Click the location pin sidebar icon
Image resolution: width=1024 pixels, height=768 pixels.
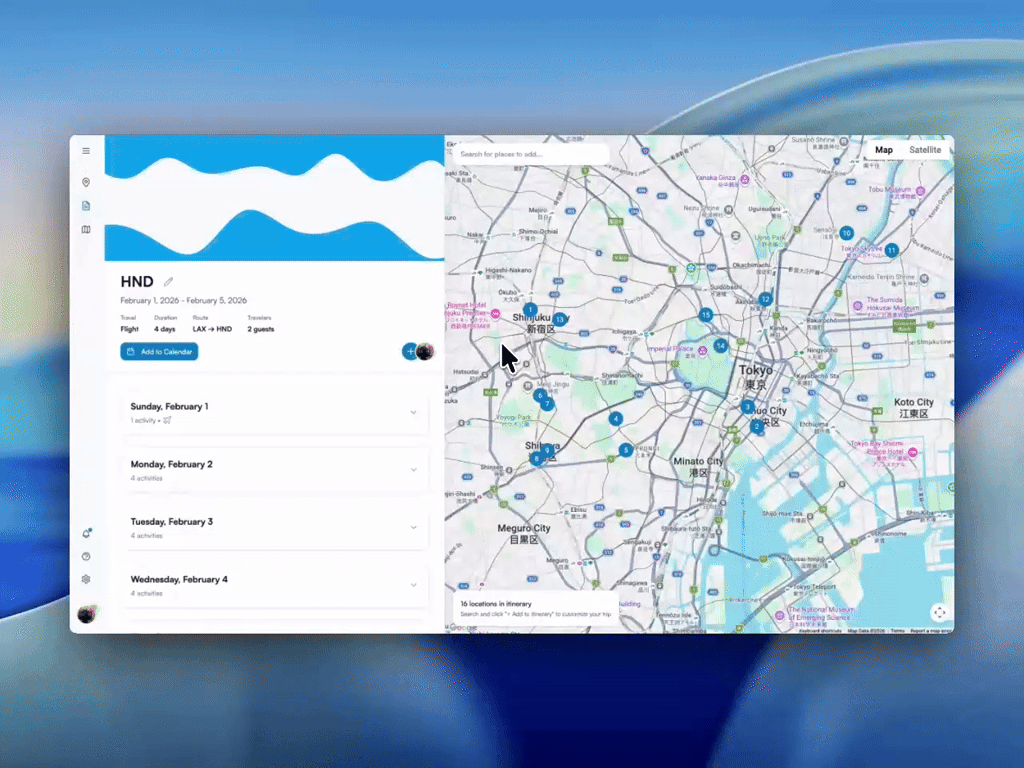click(x=86, y=182)
